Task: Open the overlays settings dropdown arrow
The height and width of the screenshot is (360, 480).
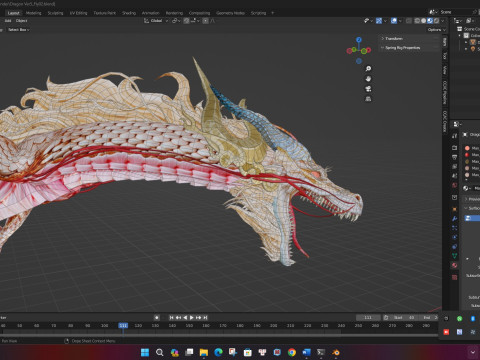Action: (400, 21)
